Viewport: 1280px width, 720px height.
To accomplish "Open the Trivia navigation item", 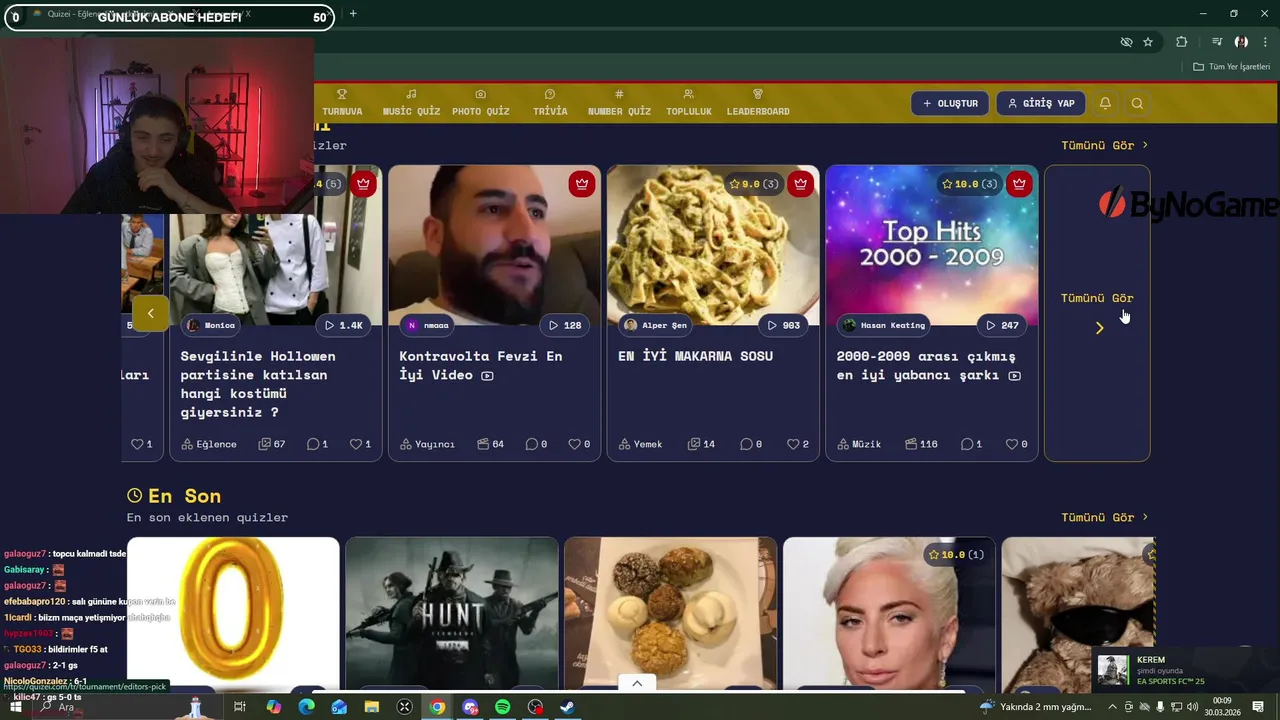I will (x=550, y=103).
